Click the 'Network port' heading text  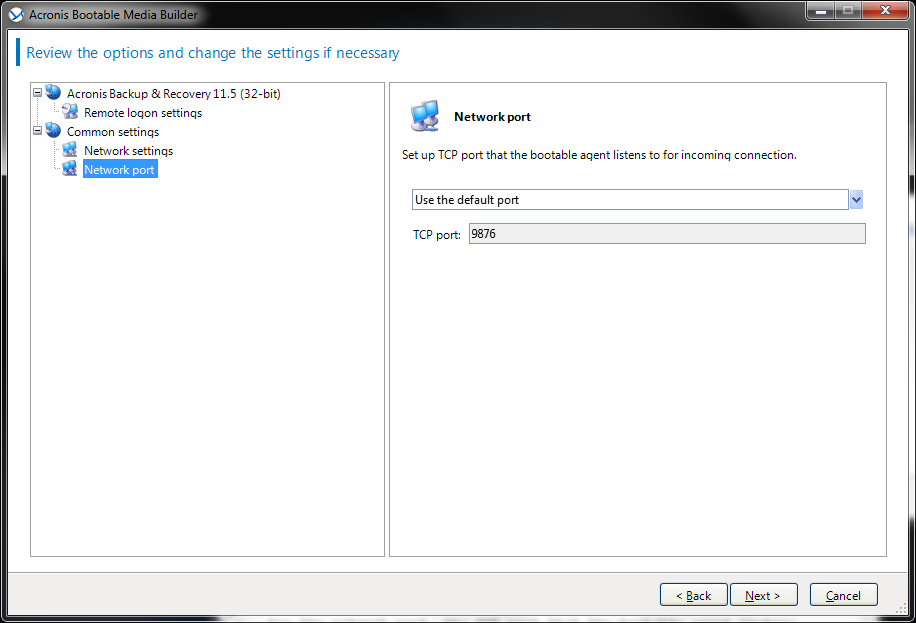[x=492, y=117]
